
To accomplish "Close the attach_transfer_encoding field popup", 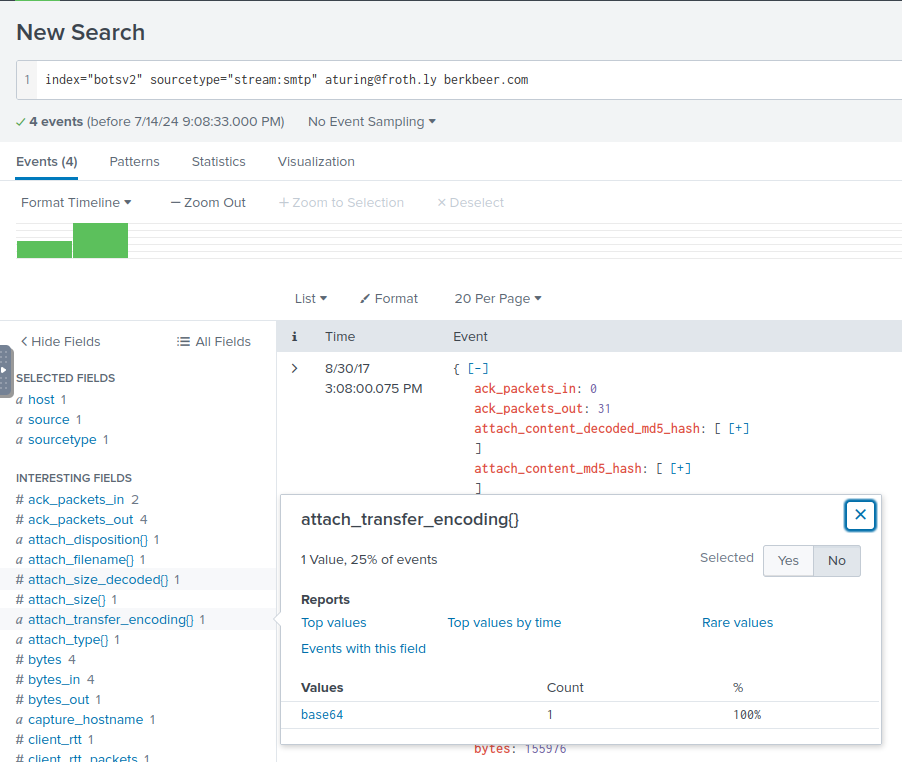I will point(860,515).
